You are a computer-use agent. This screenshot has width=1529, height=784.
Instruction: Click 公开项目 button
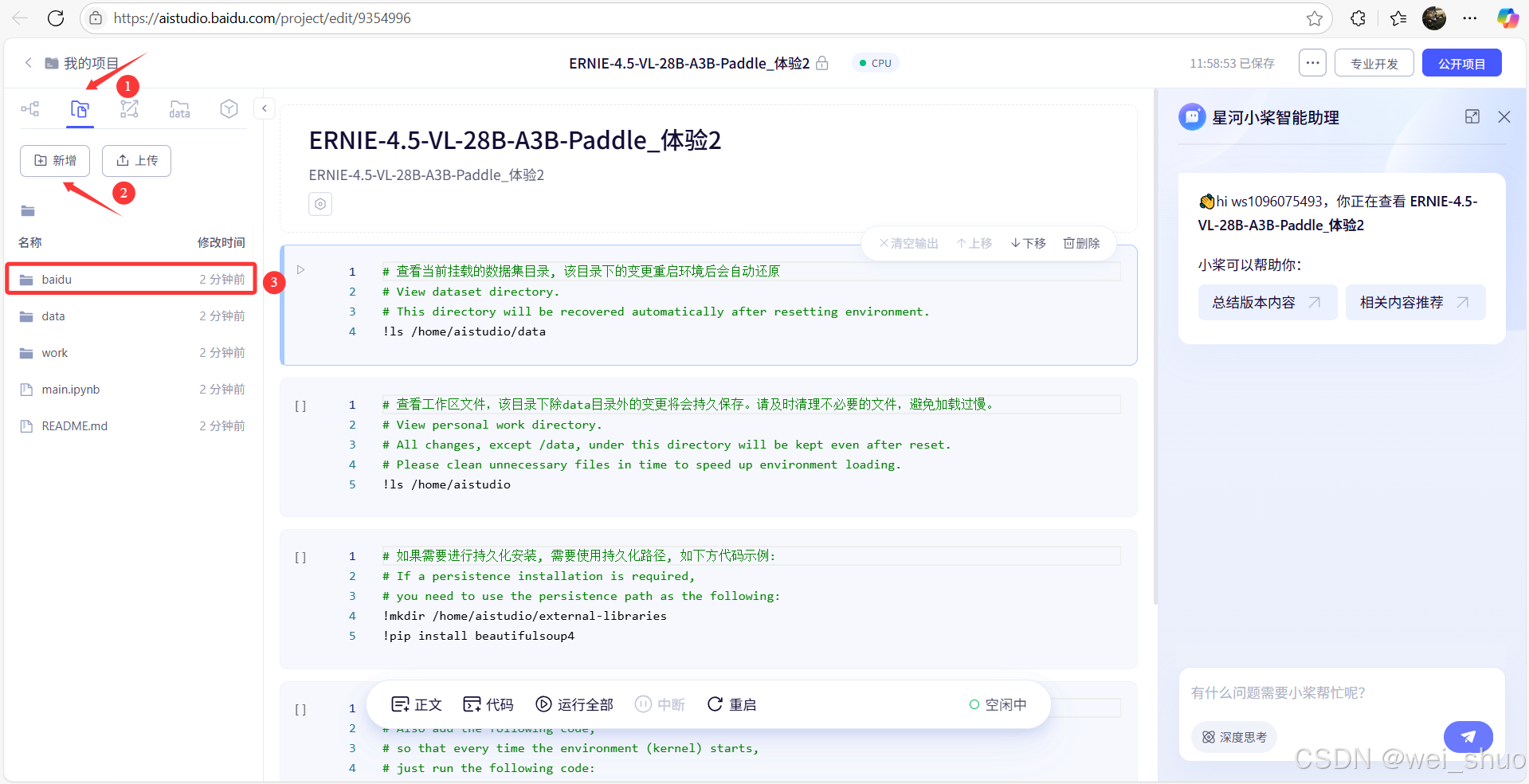[x=1462, y=63]
